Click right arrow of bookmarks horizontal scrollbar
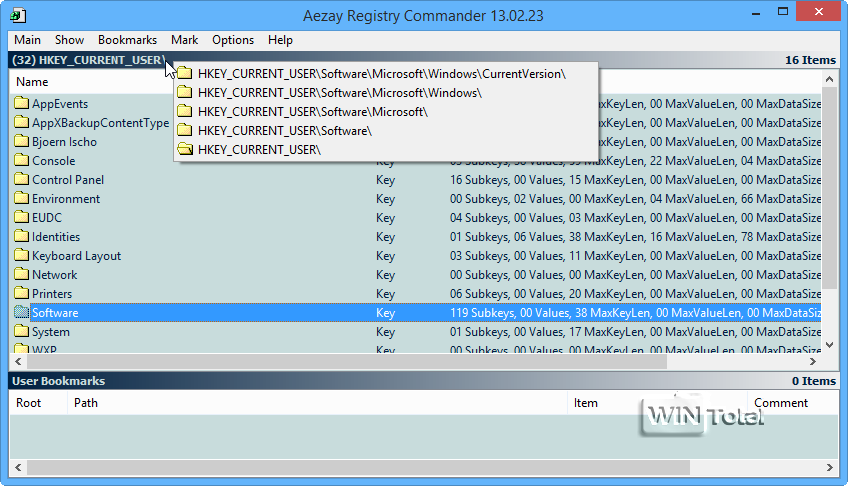The image size is (848, 486). point(830,467)
